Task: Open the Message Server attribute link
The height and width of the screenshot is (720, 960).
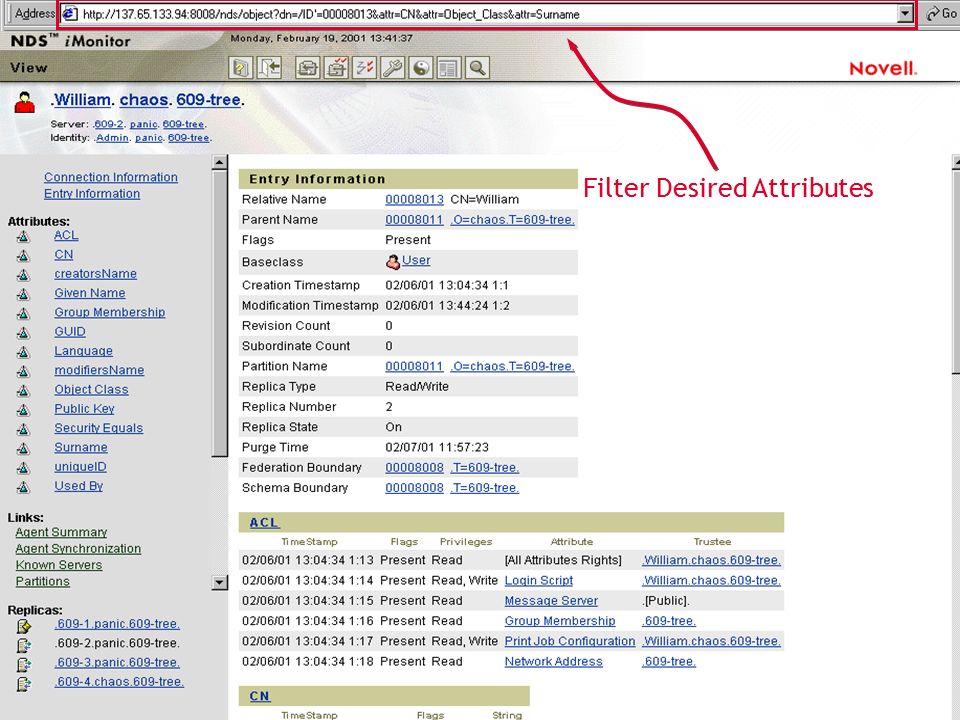Action: (551, 601)
